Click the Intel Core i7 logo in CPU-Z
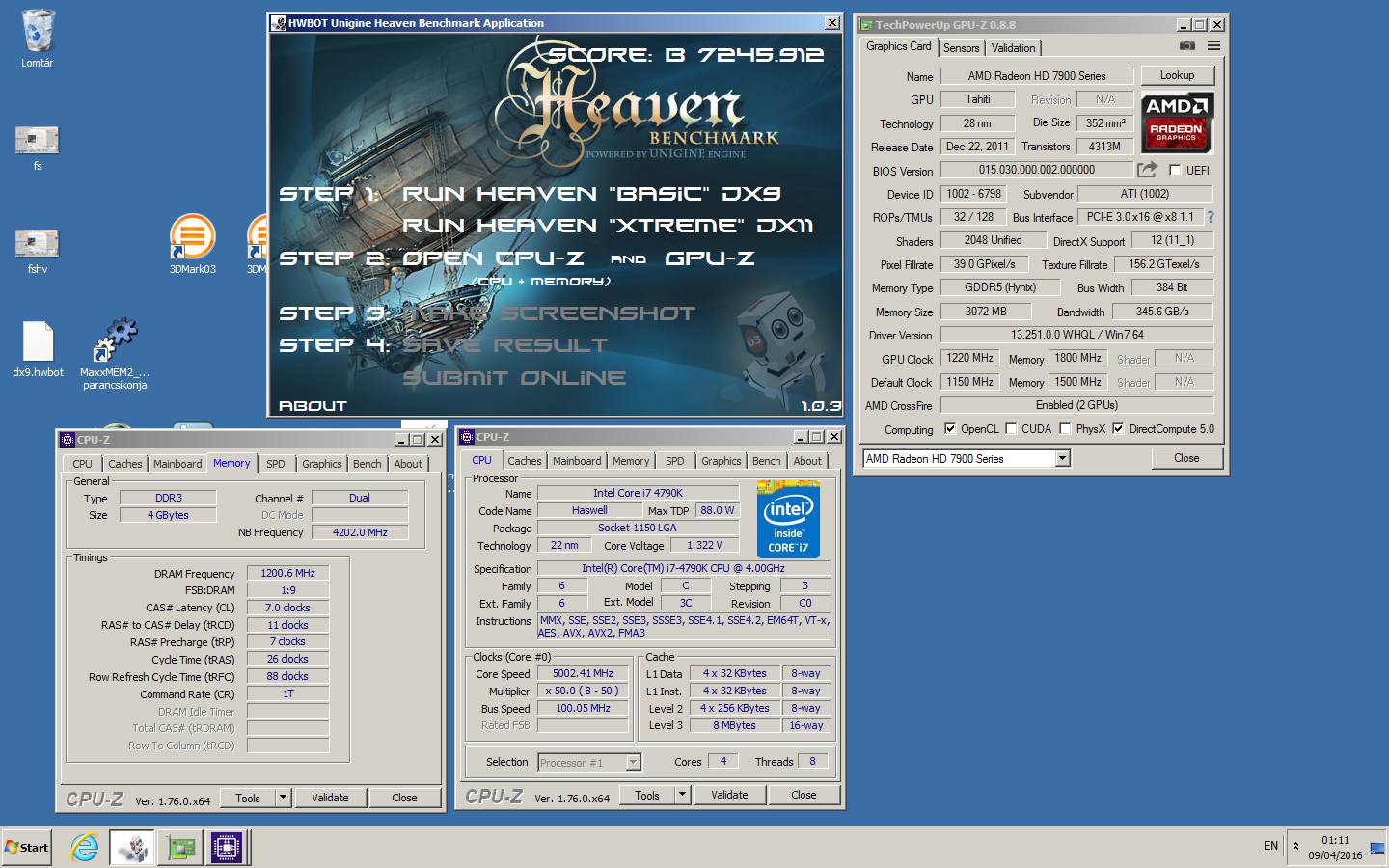The image size is (1389, 868). pos(788,521)
